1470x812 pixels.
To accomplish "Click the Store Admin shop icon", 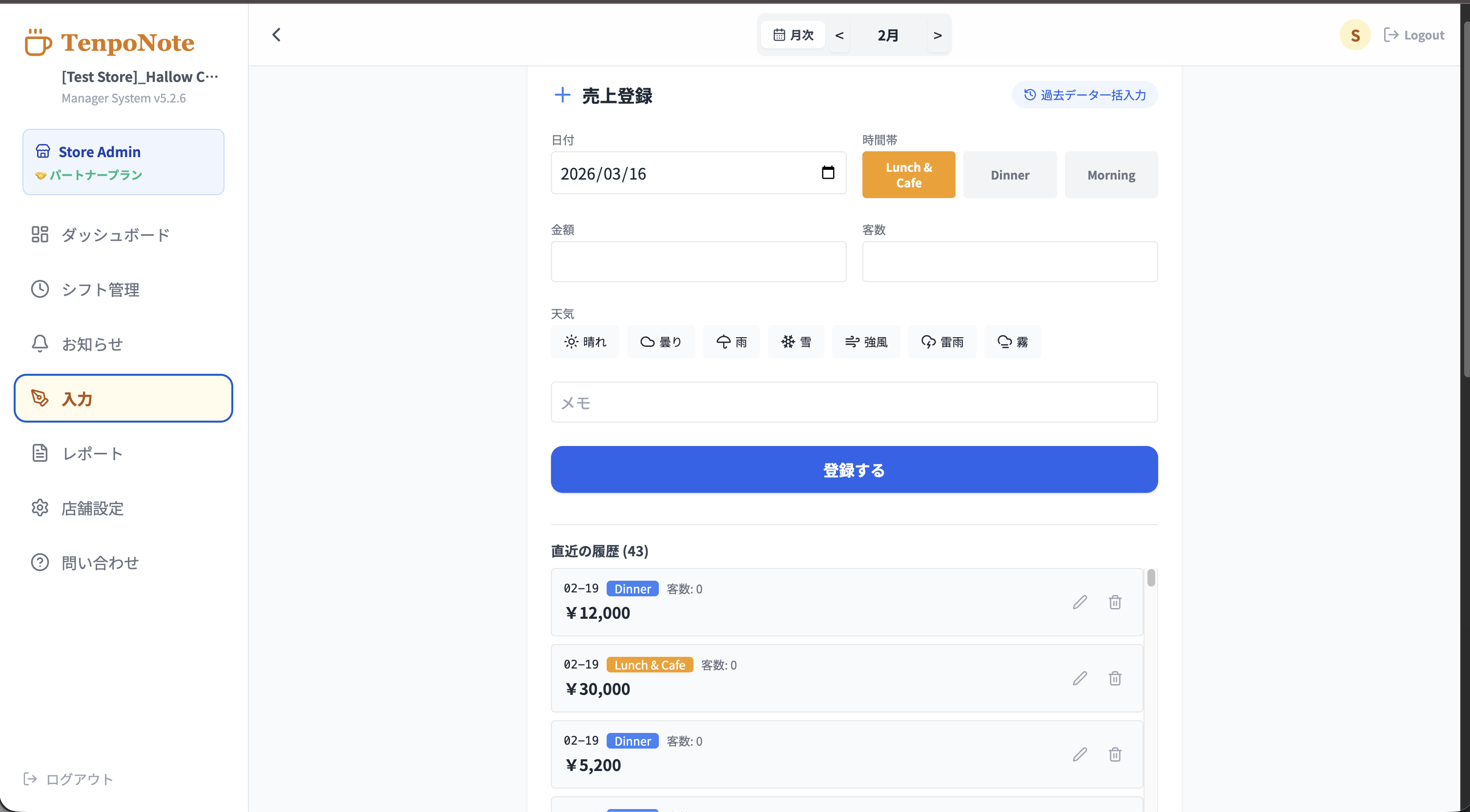I will coord(43,151).
